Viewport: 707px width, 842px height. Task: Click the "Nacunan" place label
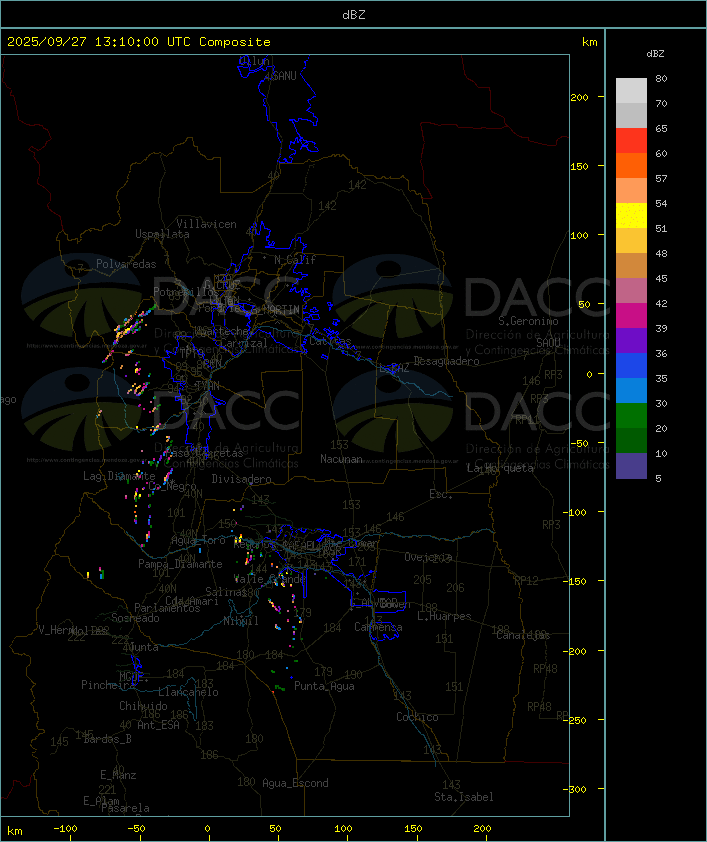[x=341, y=459]
